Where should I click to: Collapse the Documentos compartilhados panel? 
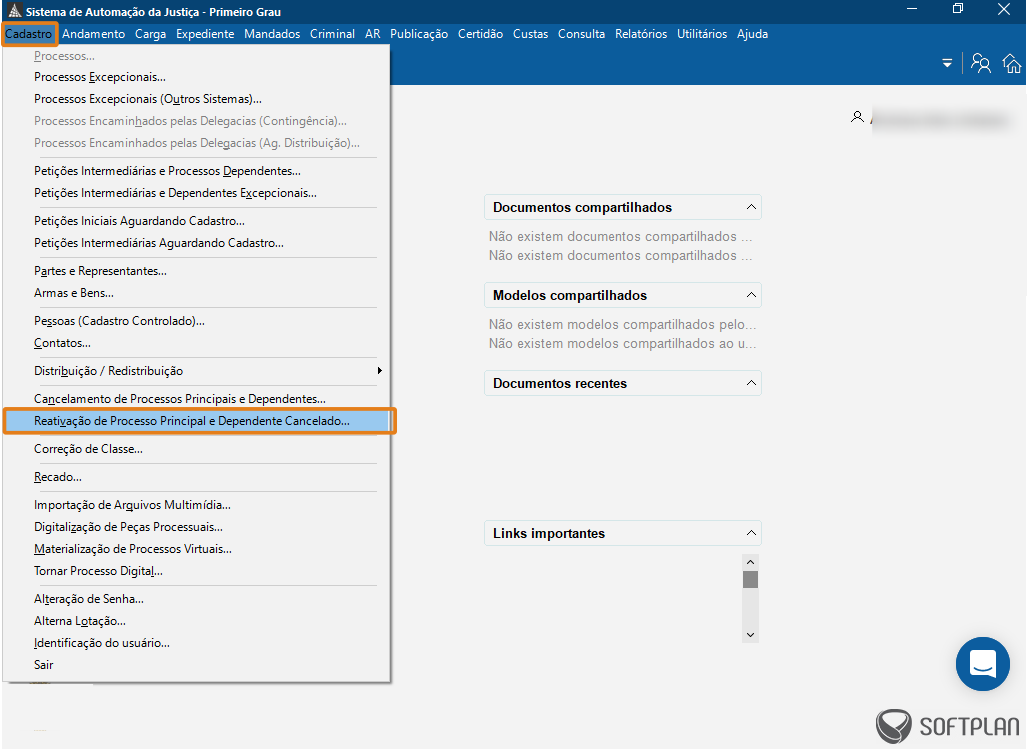pyautogui.click(x=751, y=208)
